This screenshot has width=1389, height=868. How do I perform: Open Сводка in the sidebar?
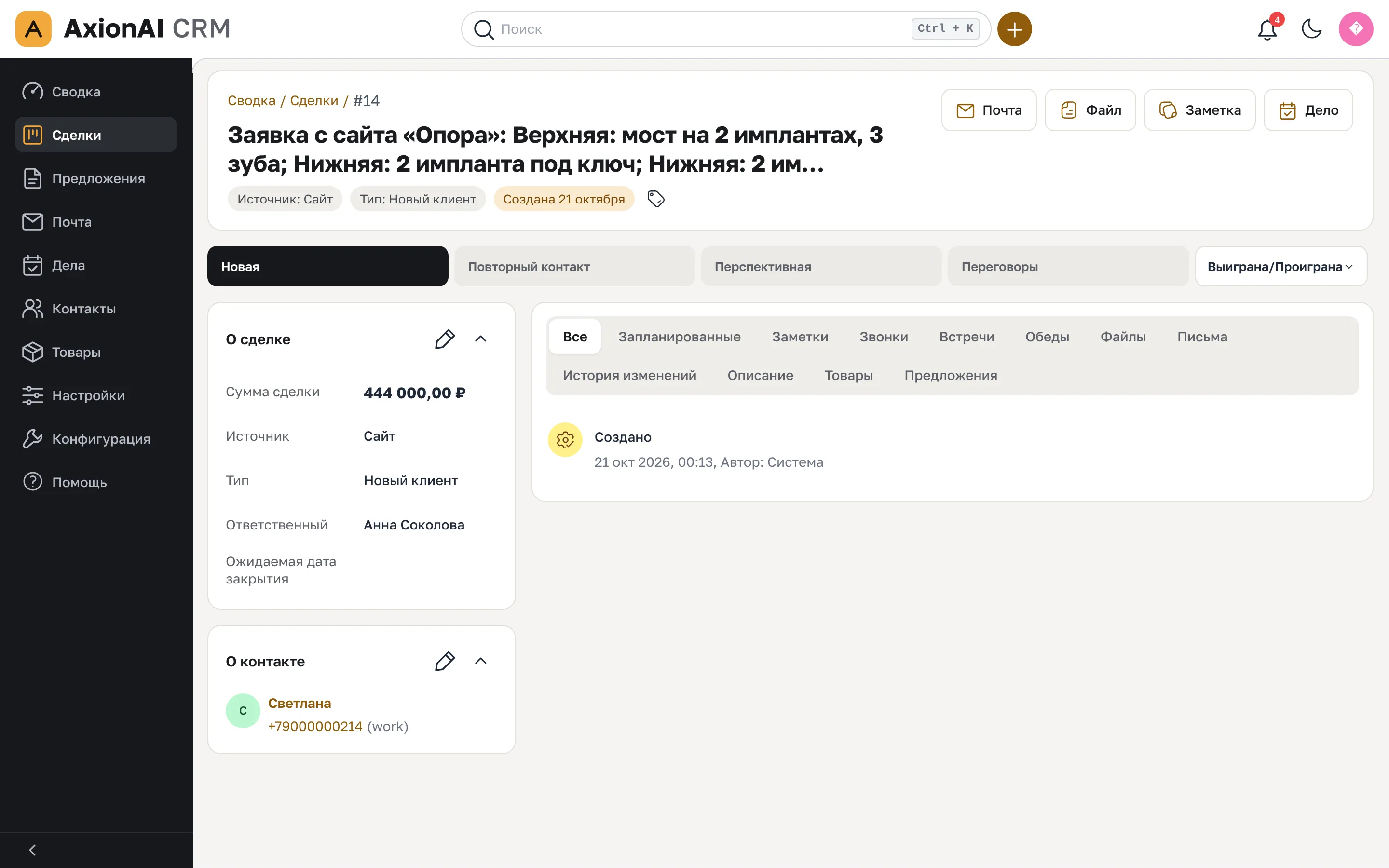click(96, 91)
